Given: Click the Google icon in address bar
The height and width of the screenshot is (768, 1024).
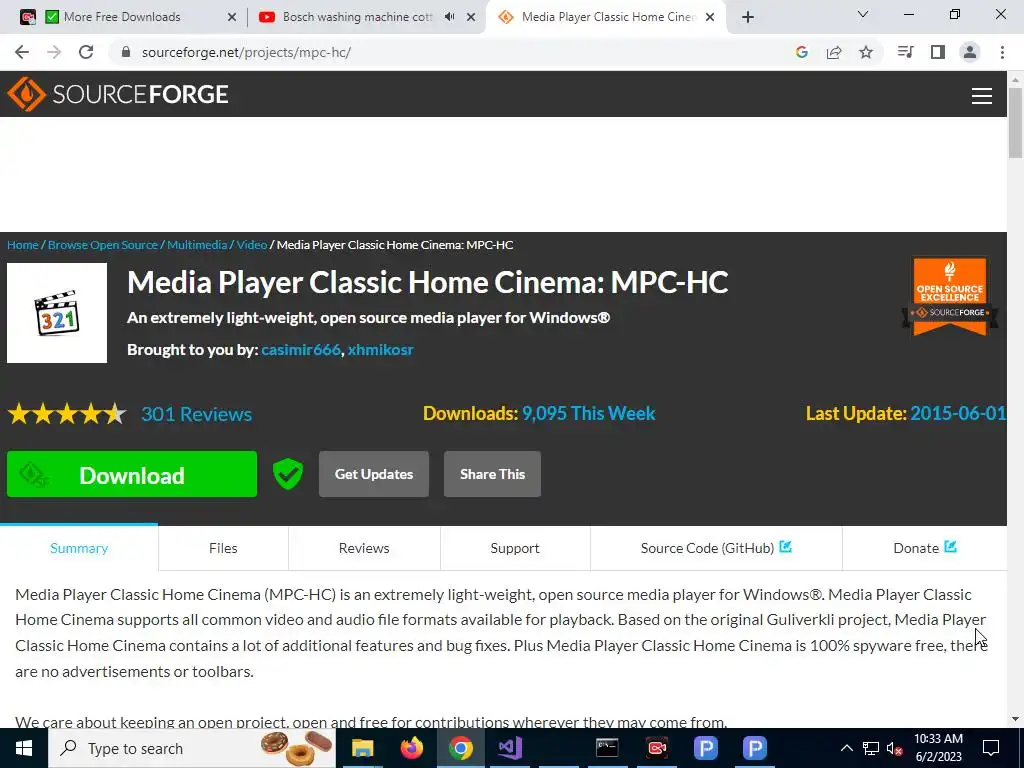Looking at the screenshot, I should 802,52.
